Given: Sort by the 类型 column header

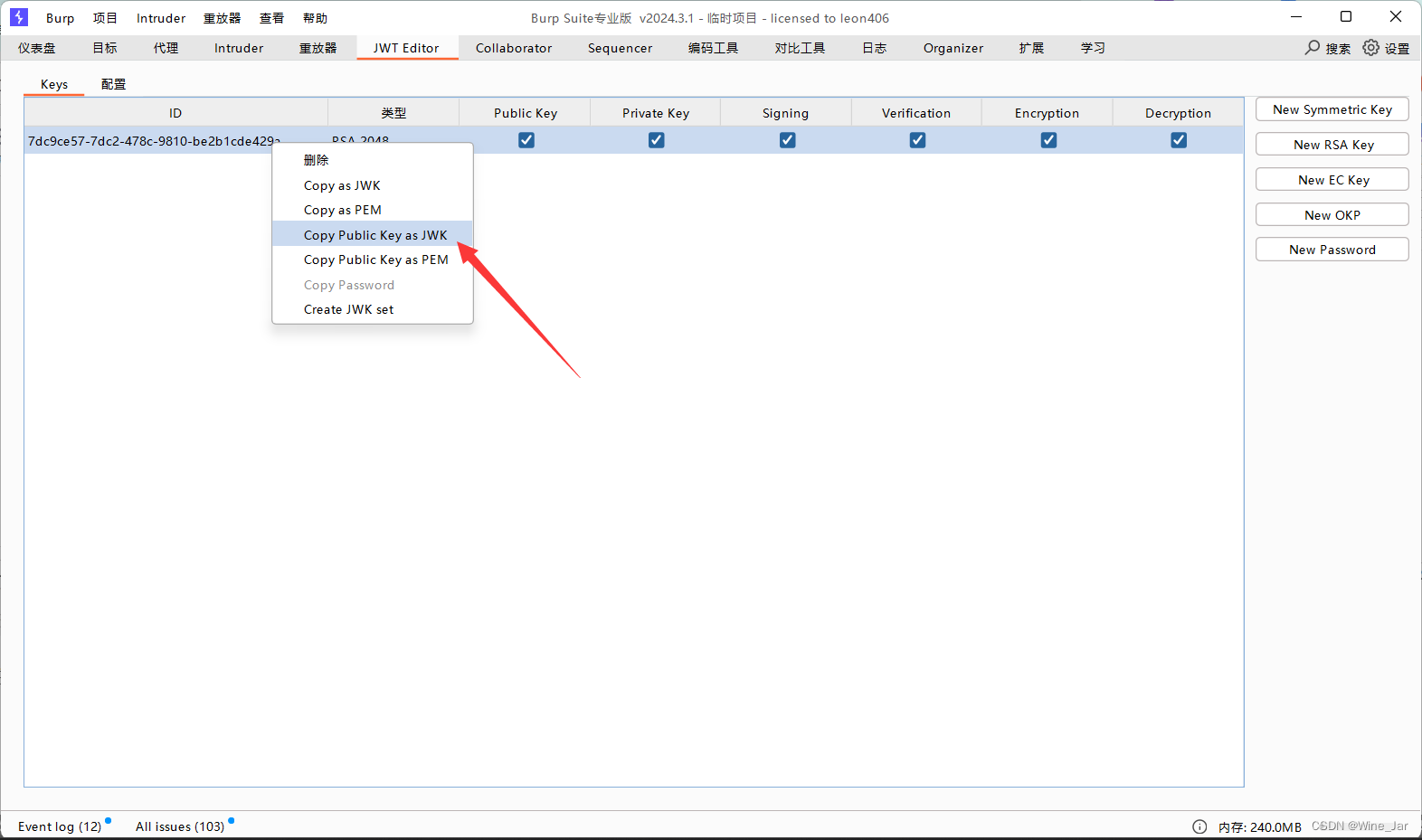Looking at the screenshot, I should tap(393, 113).
